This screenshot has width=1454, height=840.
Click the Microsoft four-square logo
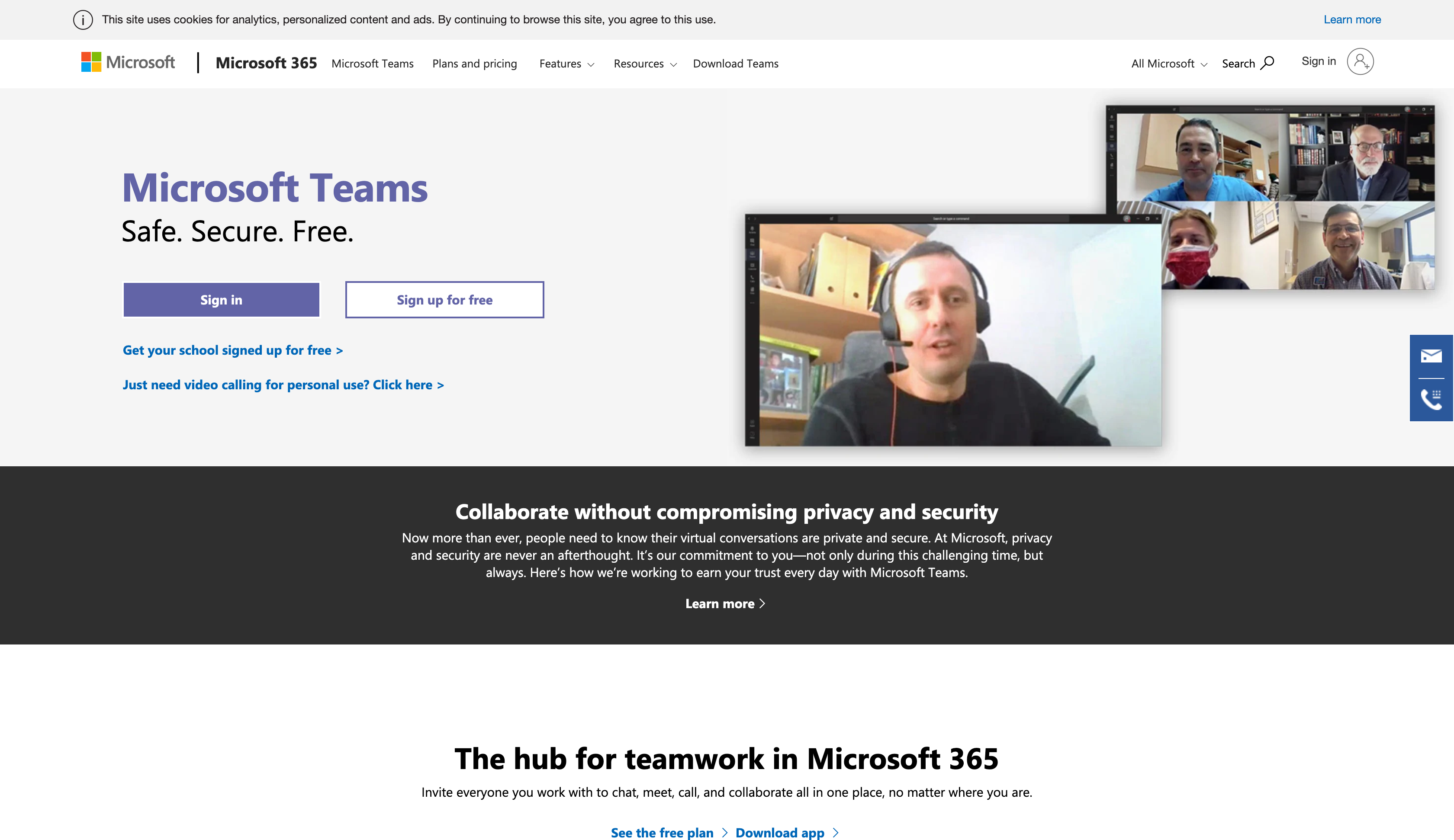(x=91, y=62)
